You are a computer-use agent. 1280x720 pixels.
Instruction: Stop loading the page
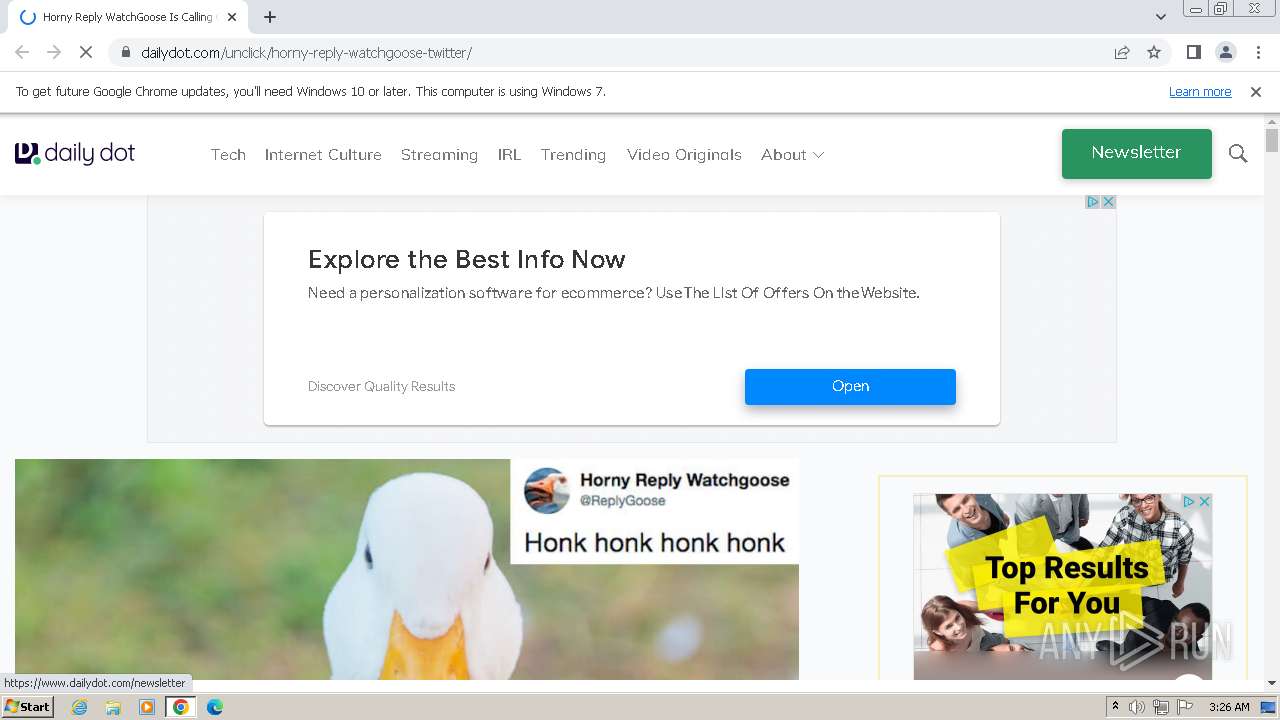[x=86, y=52]
